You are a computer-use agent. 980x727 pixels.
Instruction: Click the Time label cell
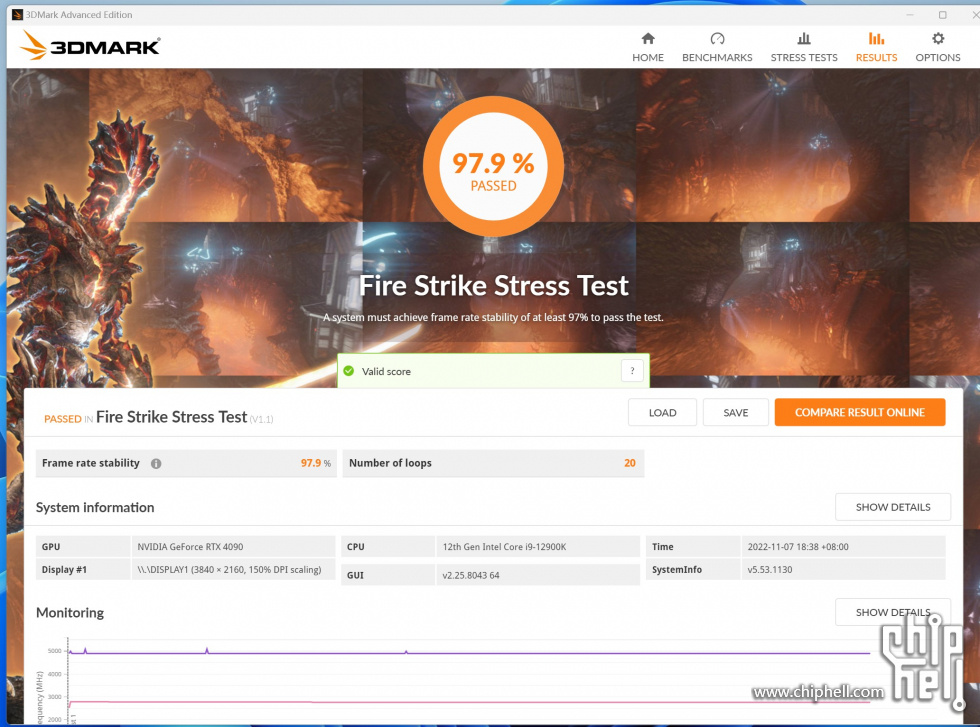[692, 546]
